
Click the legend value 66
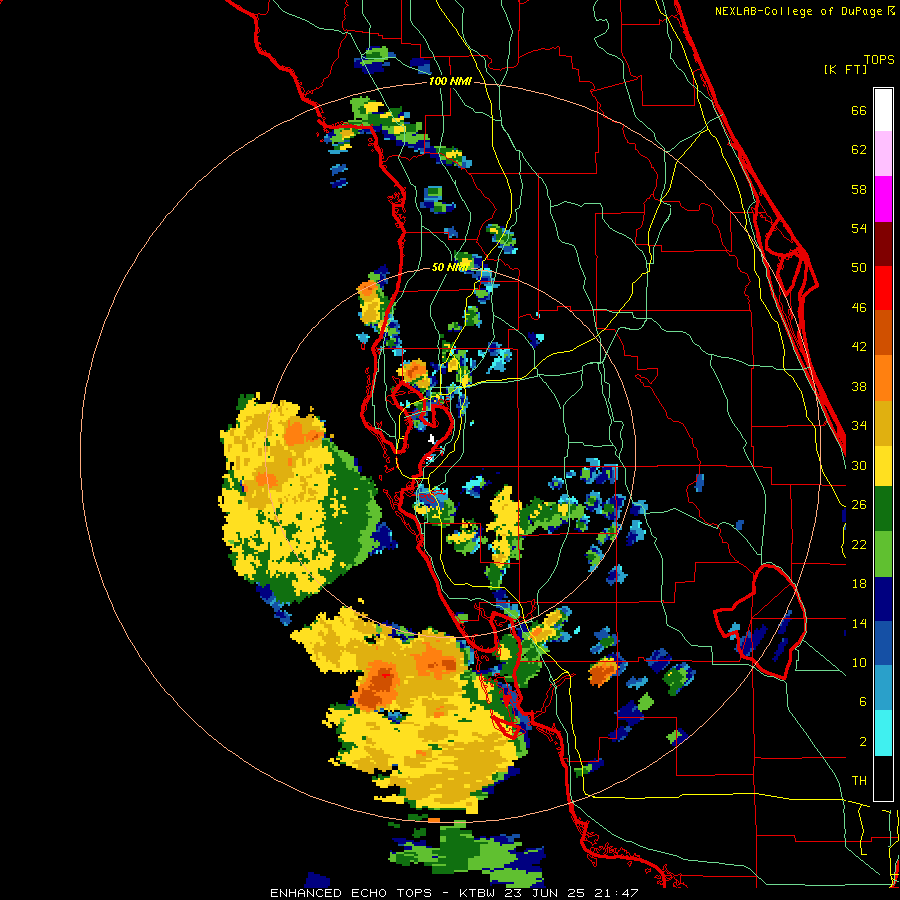pyautogui.click(x=859, y=110)
